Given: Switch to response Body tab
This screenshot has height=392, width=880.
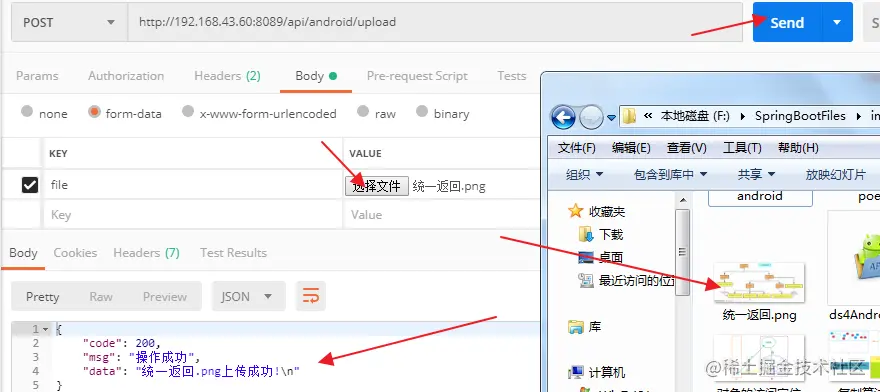Looking at the screenshot, I should [x=23, y=253].
